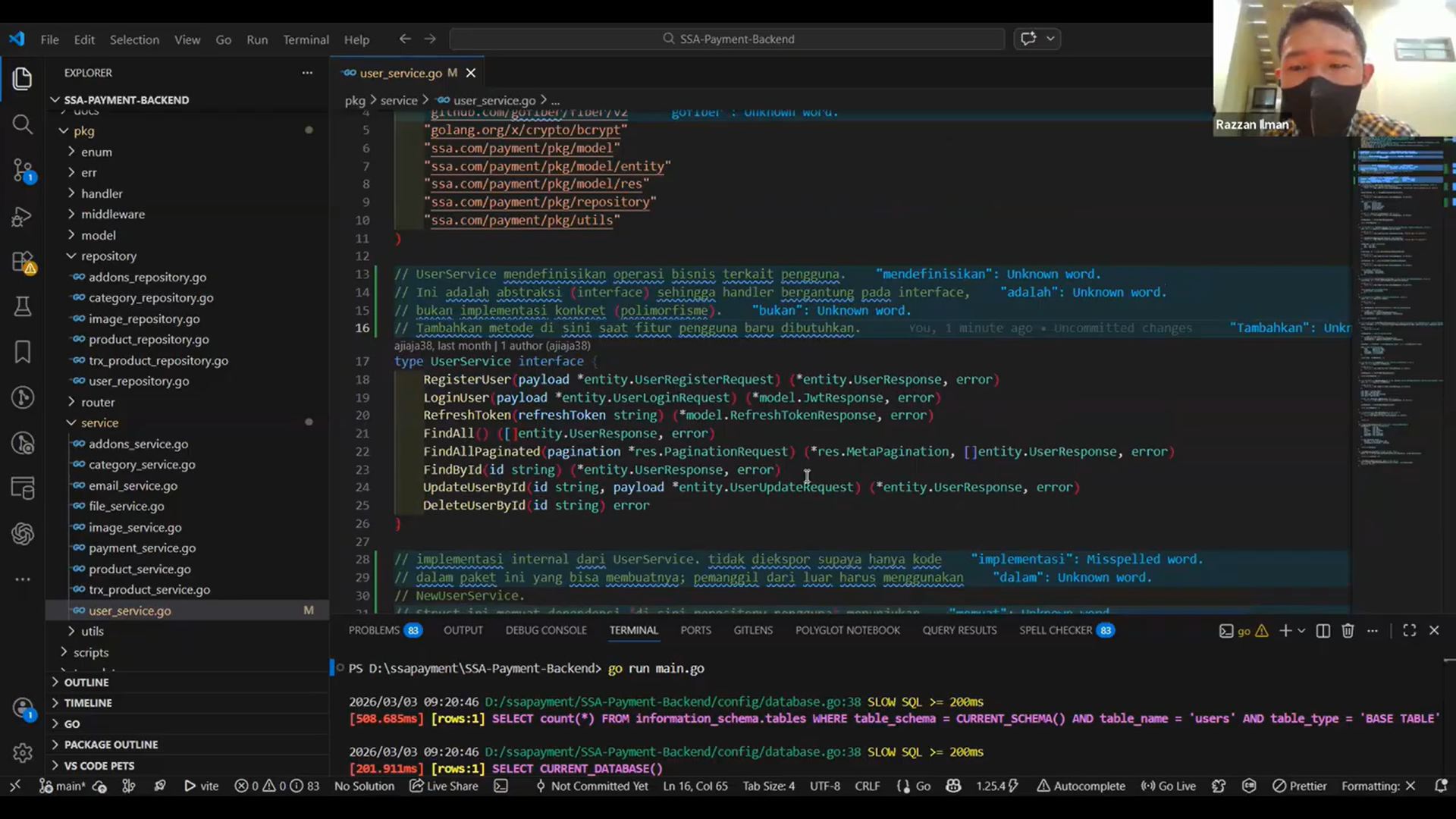The image size is (1456, 819).
Task: Open the Source Control view
Action: pyautogui.click(x=23, y=170)
